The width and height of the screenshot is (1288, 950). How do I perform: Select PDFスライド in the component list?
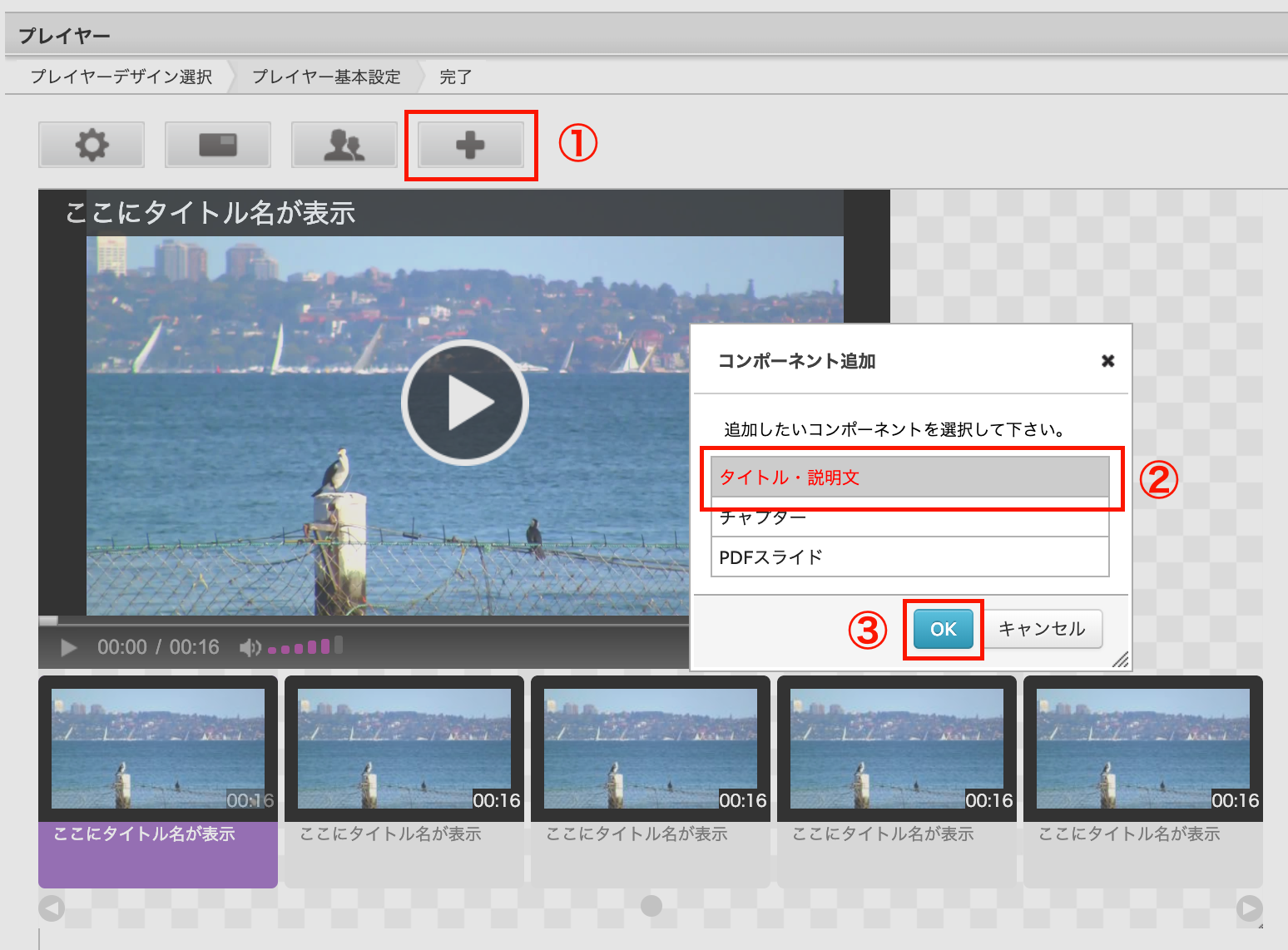coord(910,557)
